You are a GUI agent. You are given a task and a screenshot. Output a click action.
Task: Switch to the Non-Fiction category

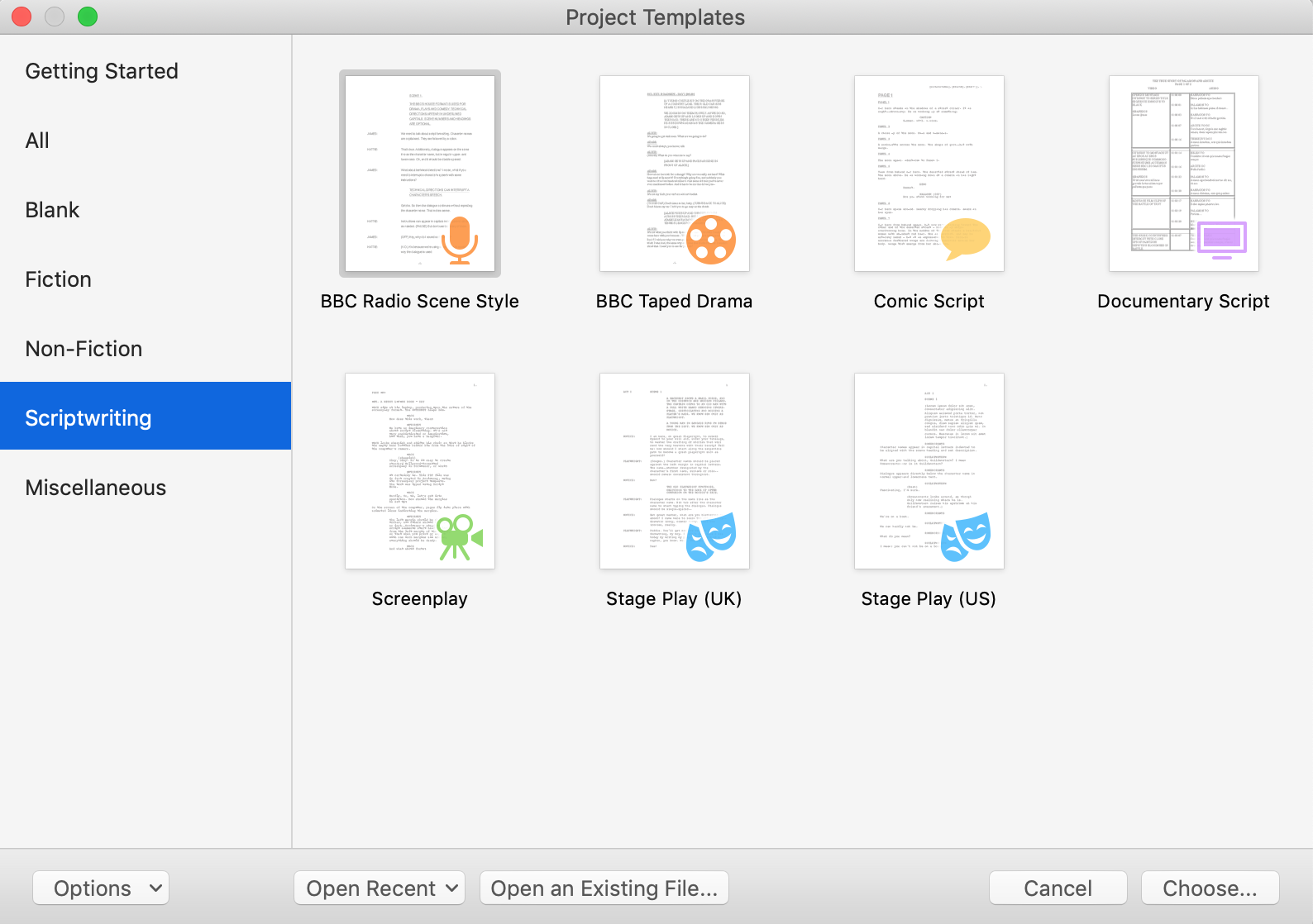click(146, 349)
